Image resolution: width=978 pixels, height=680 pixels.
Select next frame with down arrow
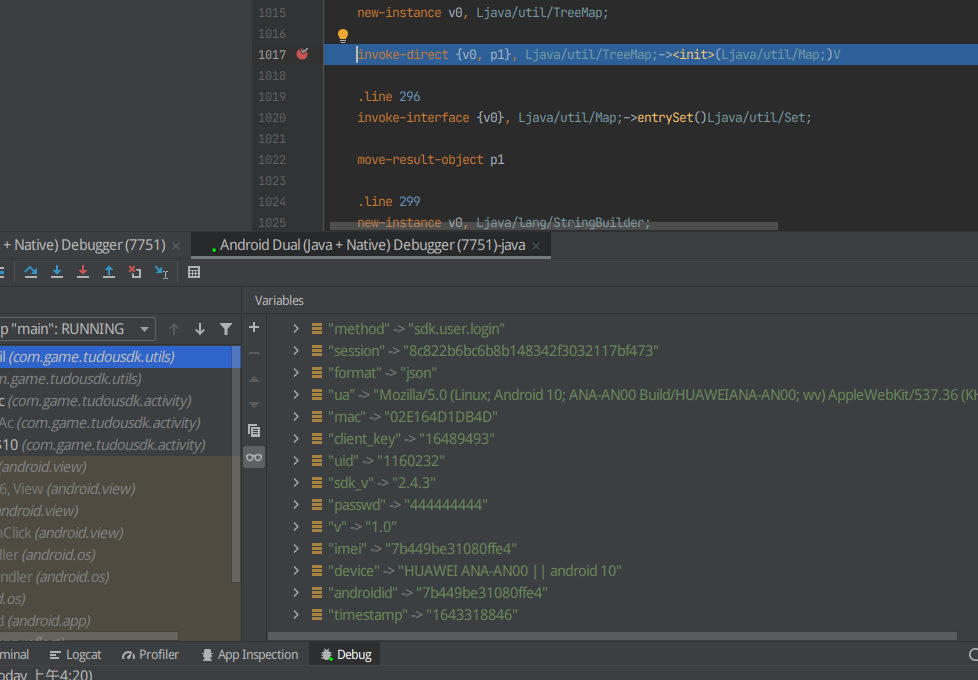coord(200,329)
